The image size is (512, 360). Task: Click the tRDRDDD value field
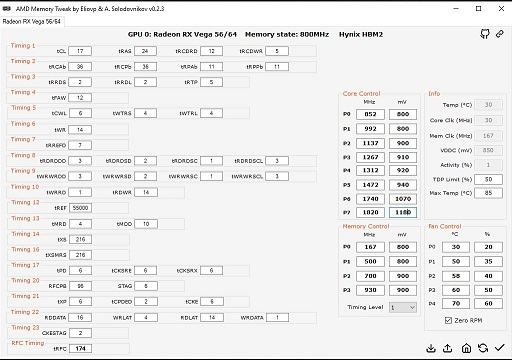(80, 161)
